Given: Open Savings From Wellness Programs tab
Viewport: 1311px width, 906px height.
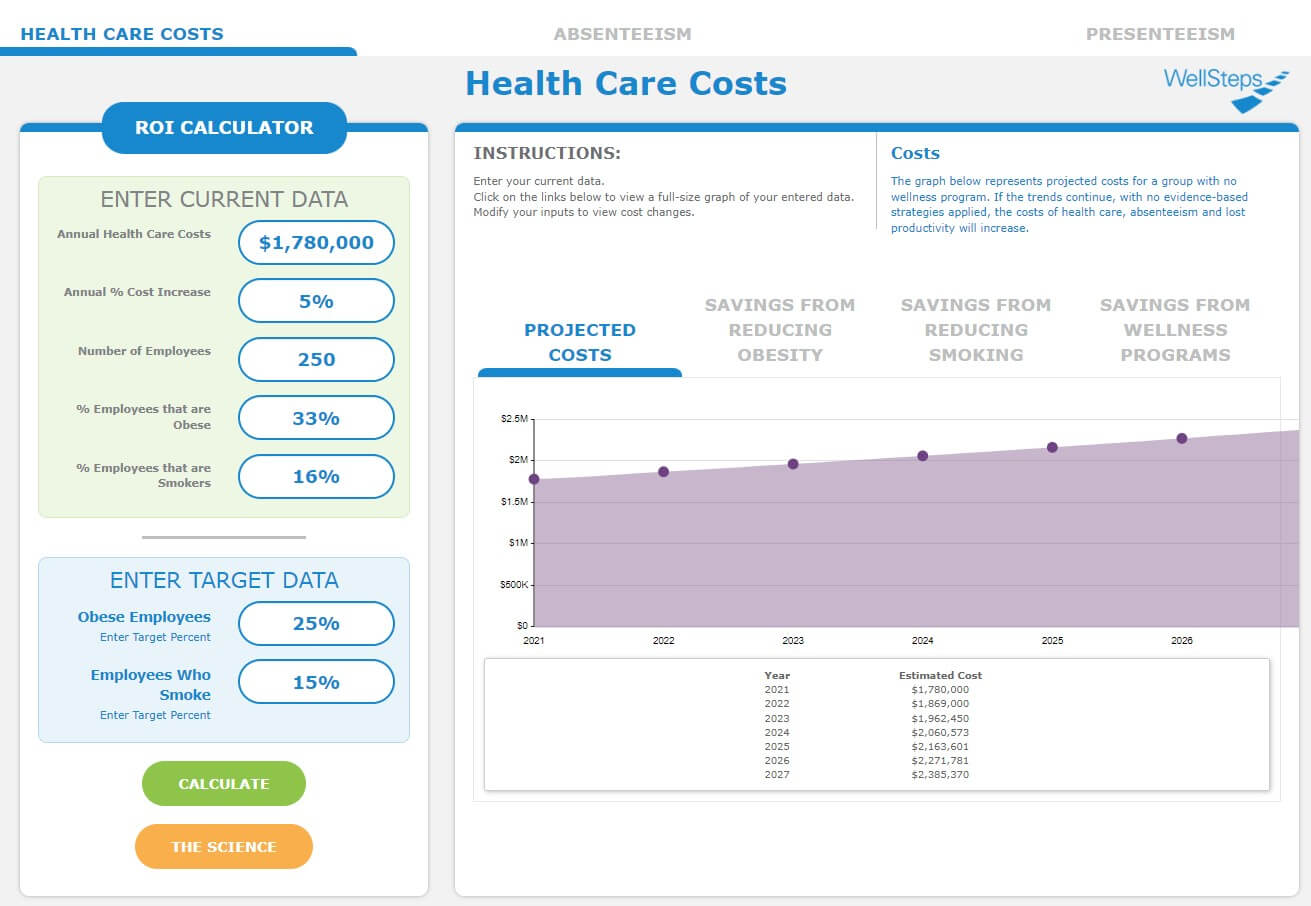Looking at the screenshot, I should 1175,330.
